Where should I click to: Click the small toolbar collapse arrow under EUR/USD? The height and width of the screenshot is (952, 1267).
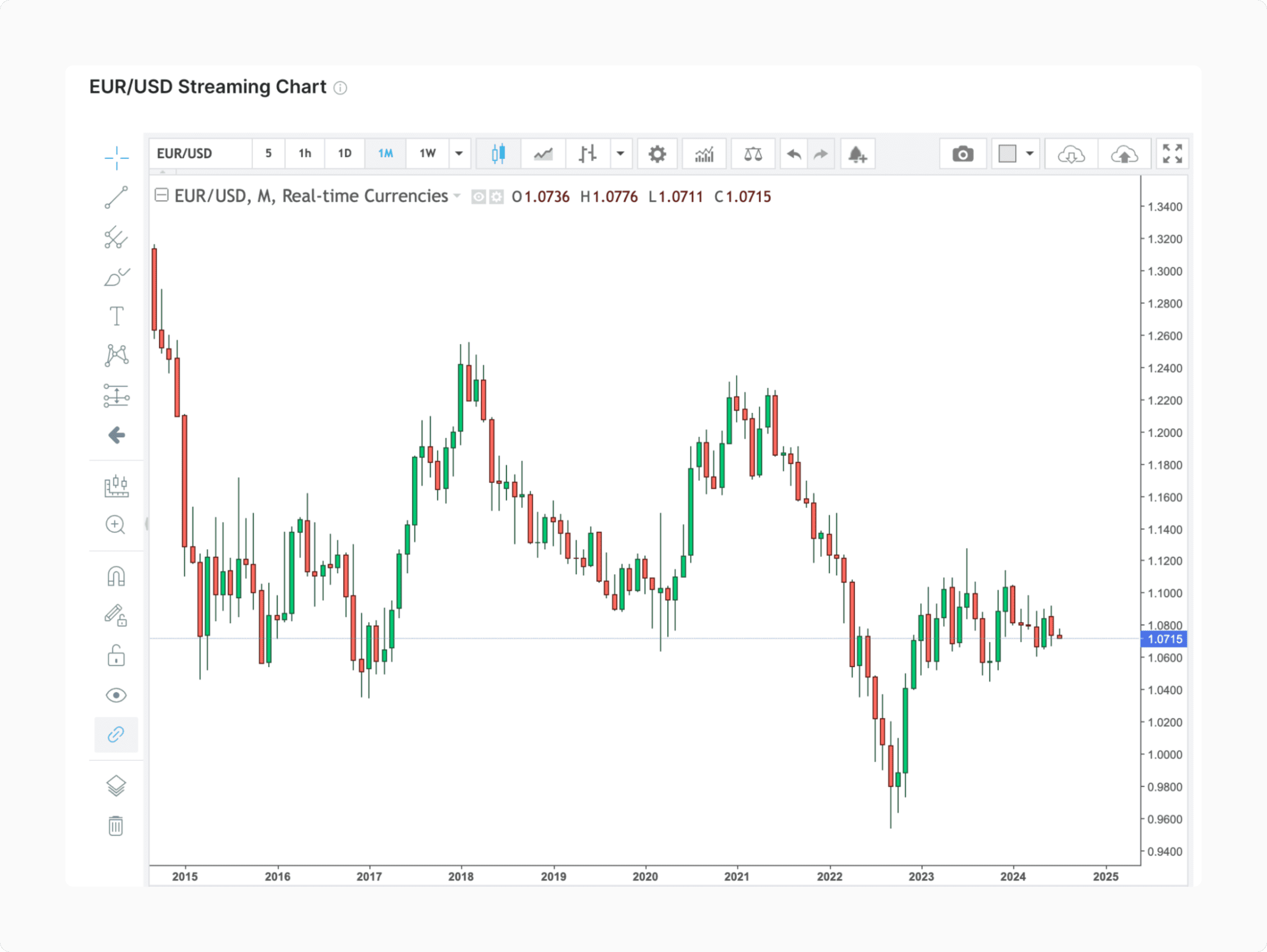(163, 172)
